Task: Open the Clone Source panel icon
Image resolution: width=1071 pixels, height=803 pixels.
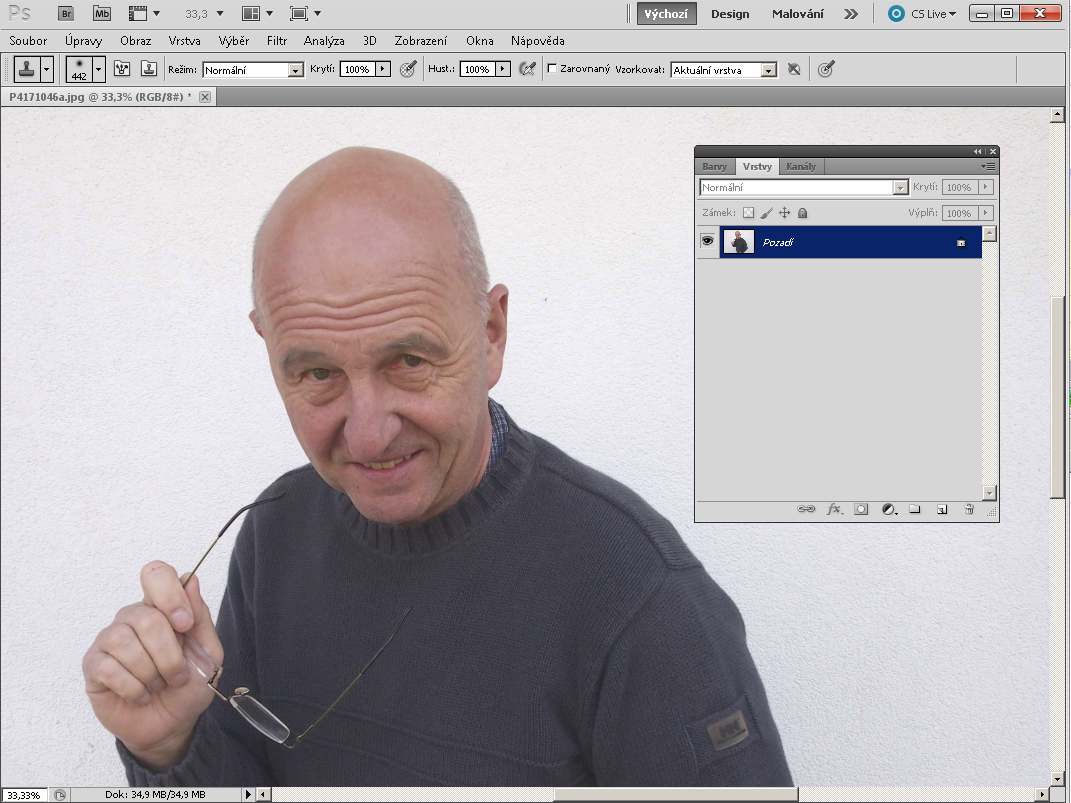Action: pyautogui.click(x=149, y=69)
